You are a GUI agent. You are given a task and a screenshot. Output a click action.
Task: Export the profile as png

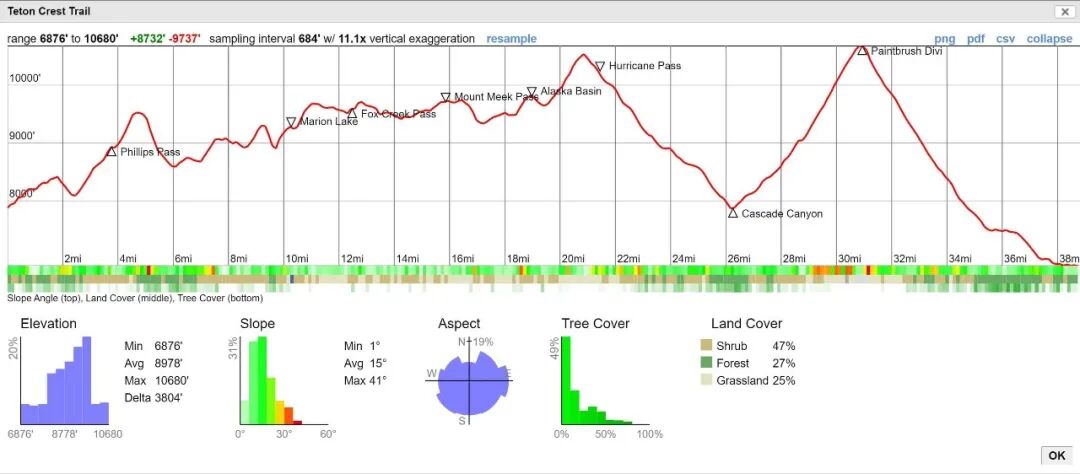[944, 39]
